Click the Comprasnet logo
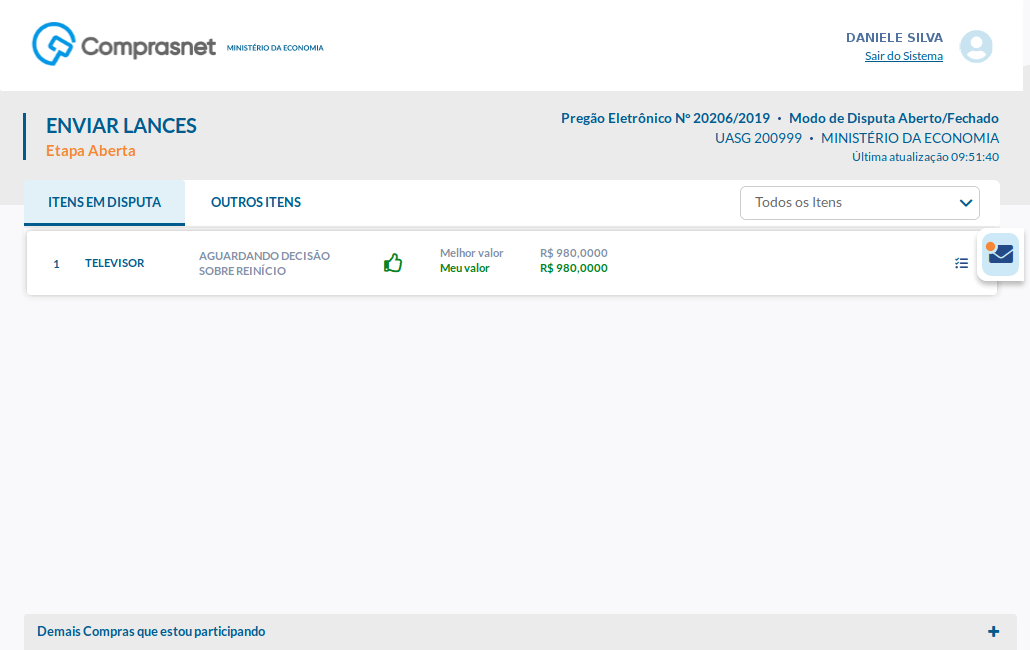The width and height of the screenshot is (1030, 650). 124,45
